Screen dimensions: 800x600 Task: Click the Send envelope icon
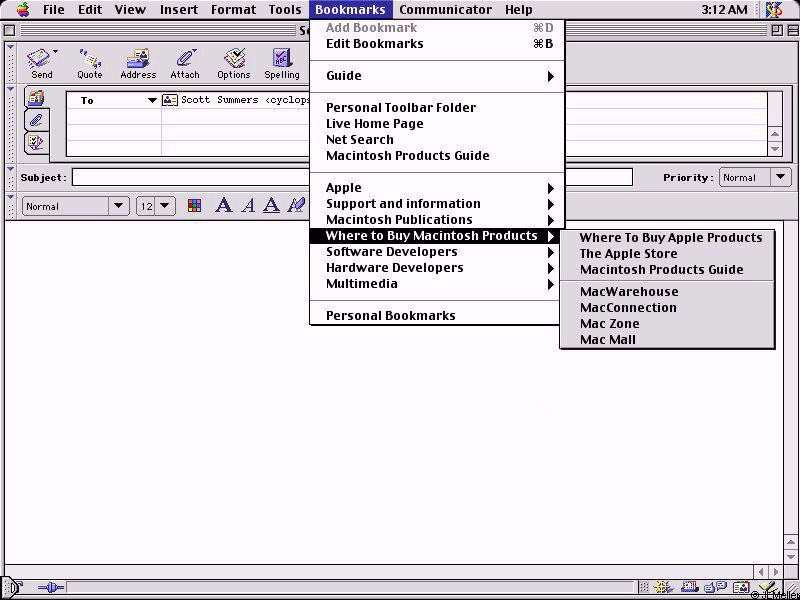pos(40,58)
